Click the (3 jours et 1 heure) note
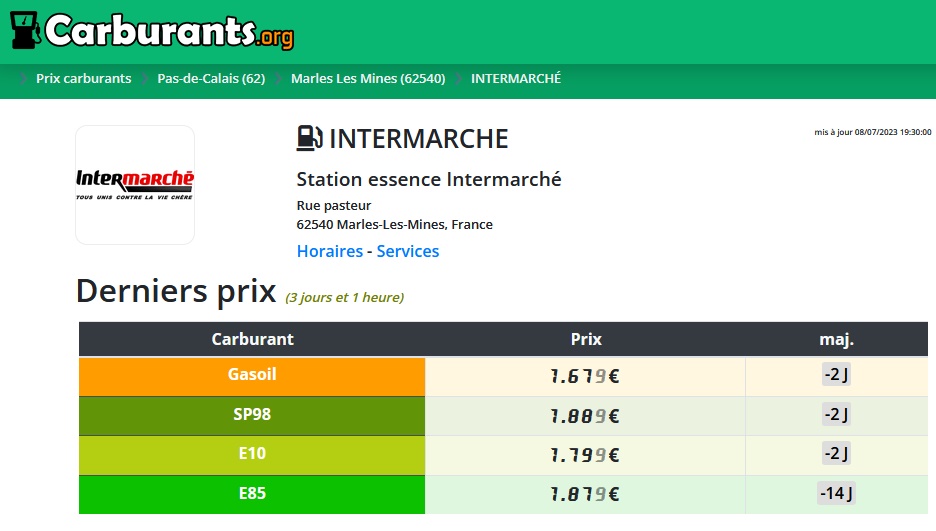Viewport: 936px width, 531px height. tap(344, 297)
